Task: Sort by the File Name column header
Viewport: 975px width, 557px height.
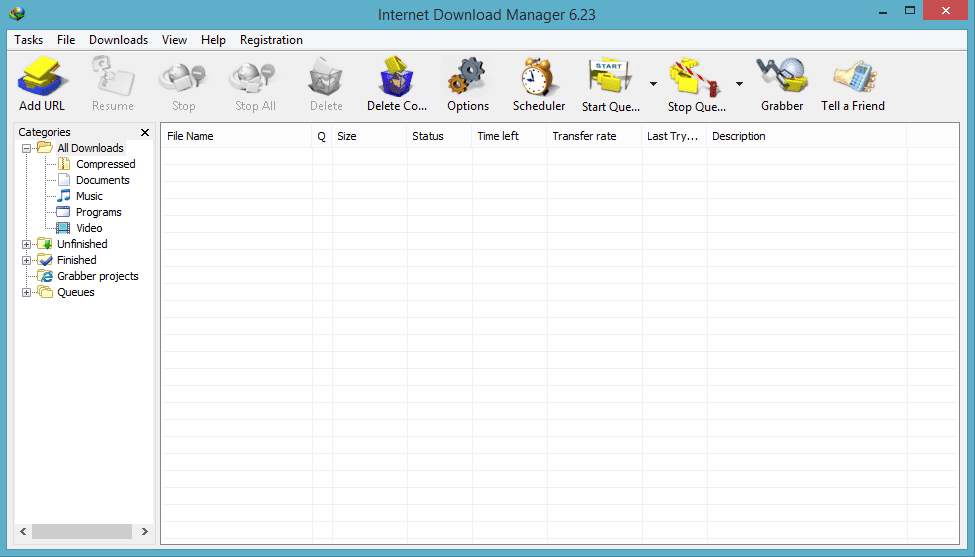Action: tap(236, 136)
